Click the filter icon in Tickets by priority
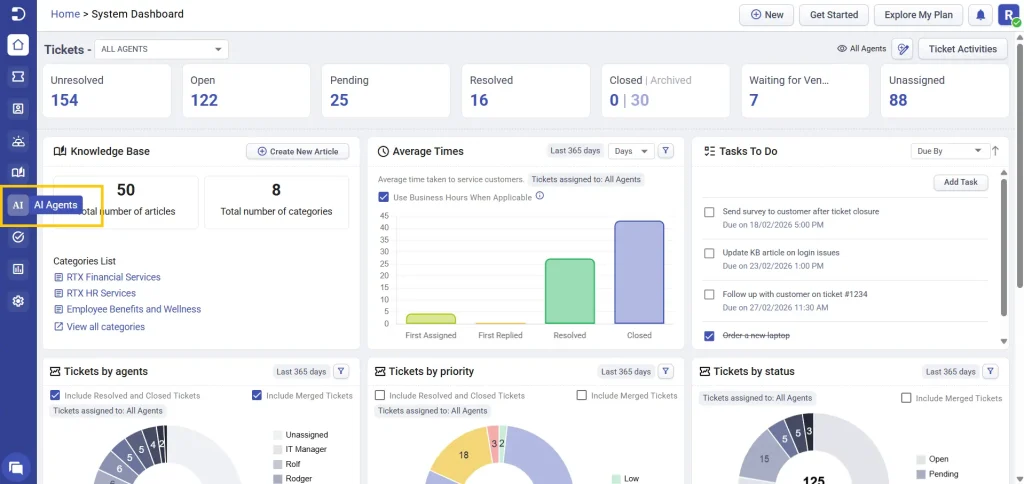The height and width of the screenshot is (484, 1024). click(x=665, y=372)
